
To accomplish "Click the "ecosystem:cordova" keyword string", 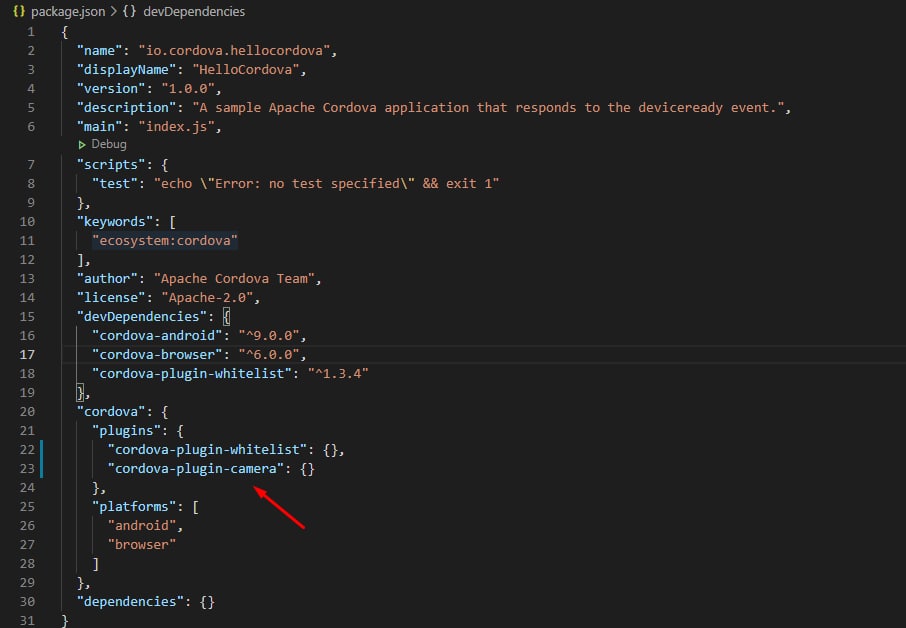I will click(x=164, y=240).
